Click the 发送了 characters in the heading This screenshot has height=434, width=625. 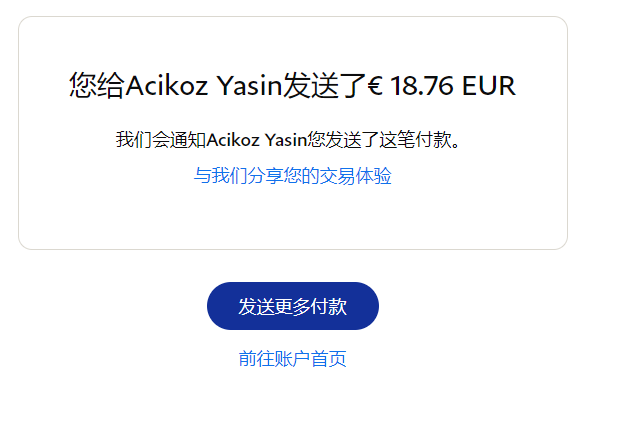pyautogui.click(x=325, y=85)
